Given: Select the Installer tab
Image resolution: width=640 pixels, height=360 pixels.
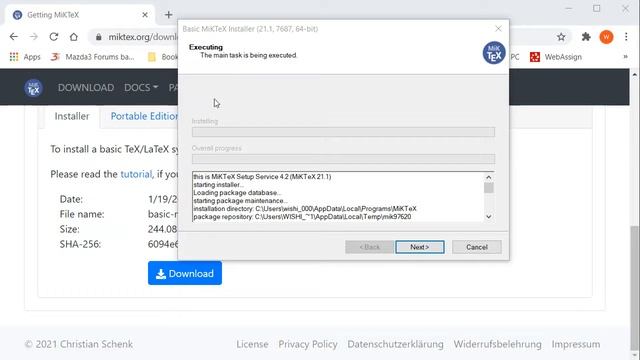Looking at the screenshot, I should [x=72, y=116].
